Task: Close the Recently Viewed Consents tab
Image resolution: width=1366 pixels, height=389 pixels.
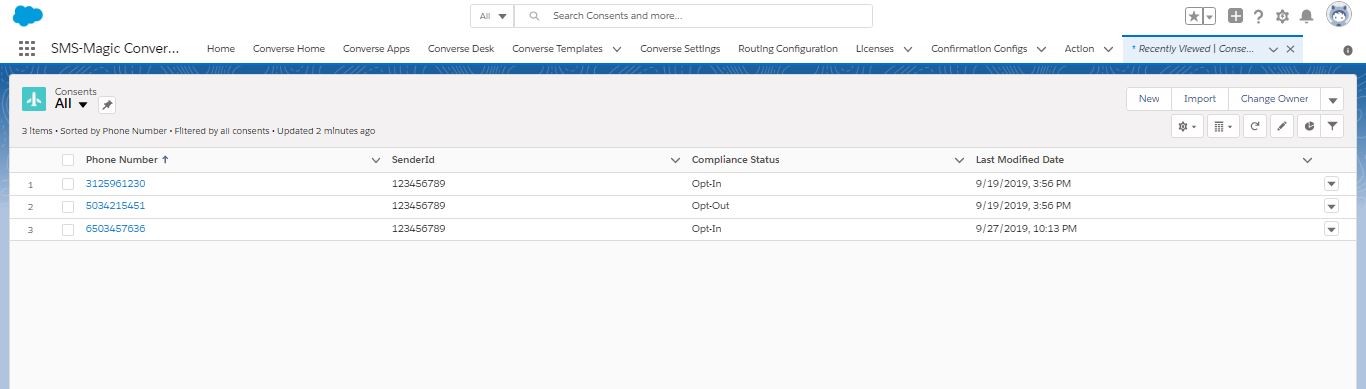Action: pos(1290,48)
